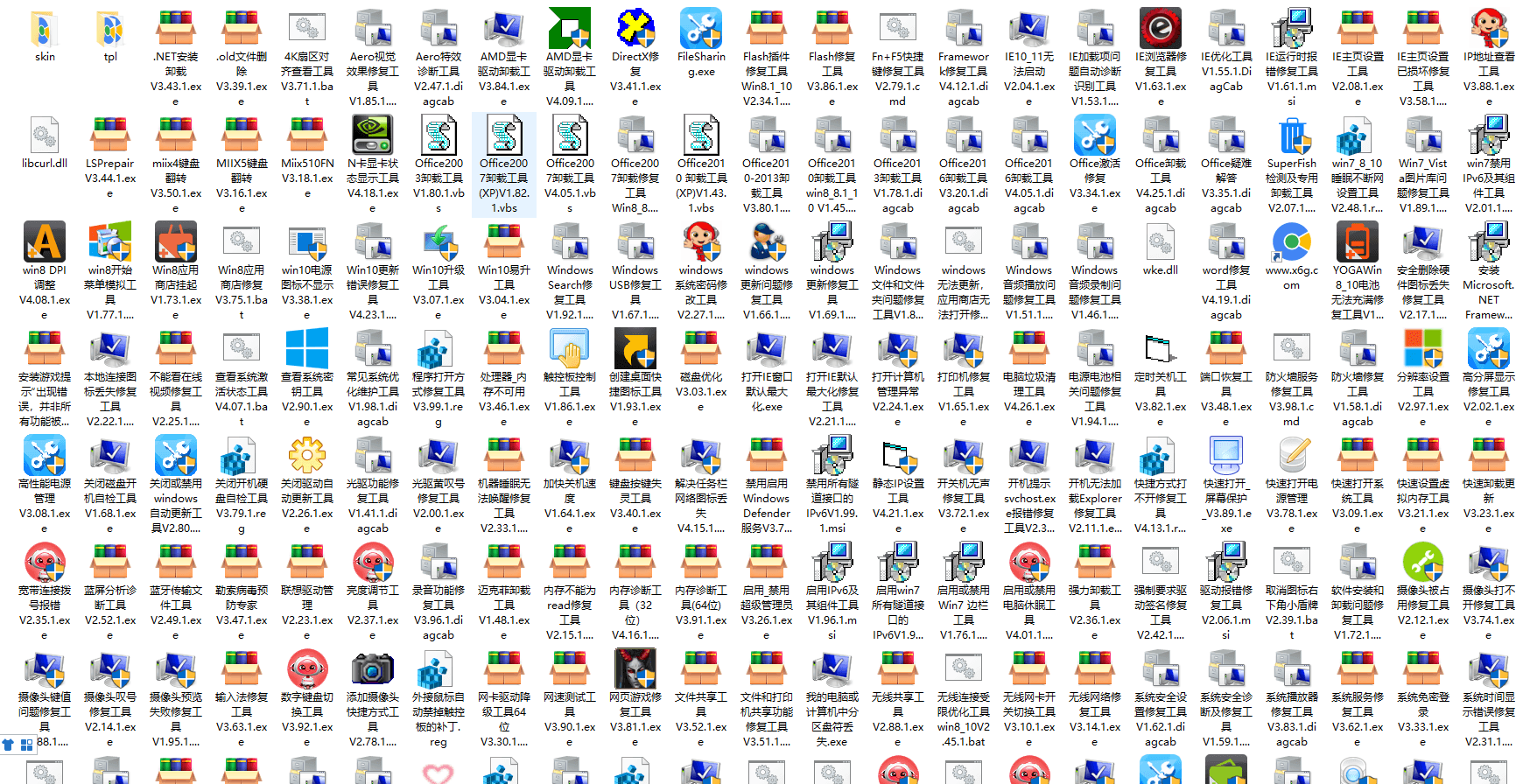Click the 网页游戏修复工具 icon
The width and height of the screenshot is (1523, 784).
635,670
